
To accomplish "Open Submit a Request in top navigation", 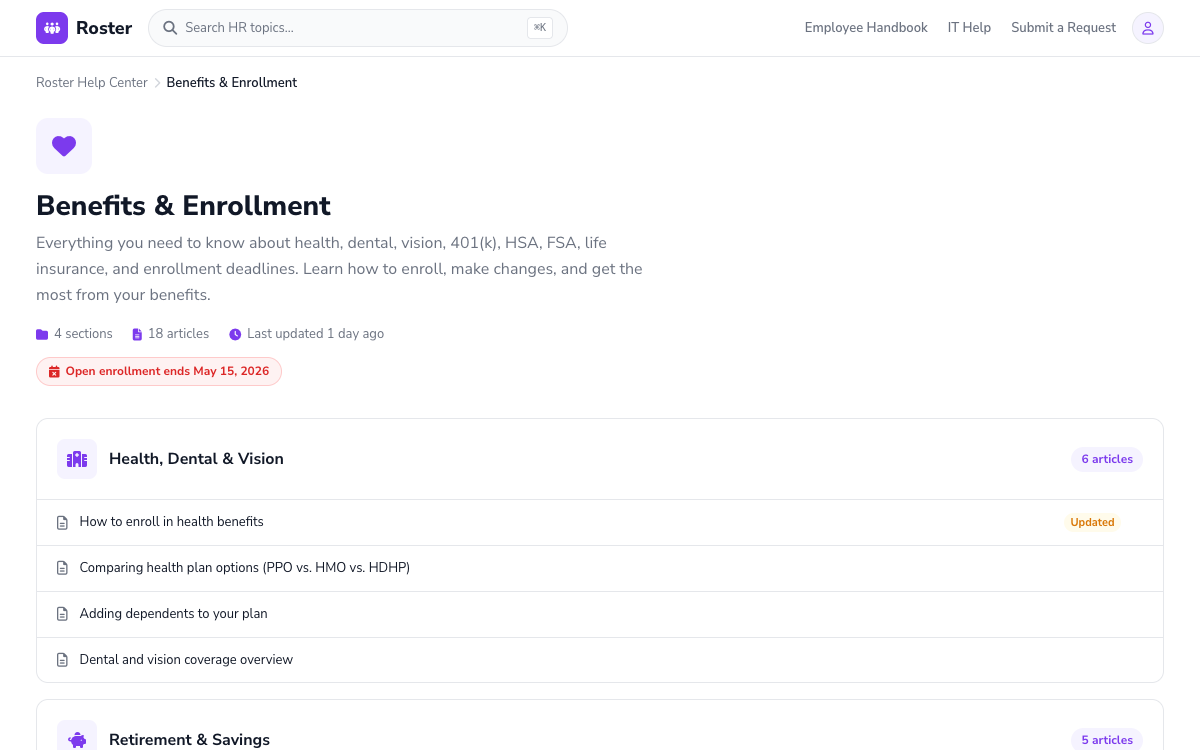I will (1063, 28).
